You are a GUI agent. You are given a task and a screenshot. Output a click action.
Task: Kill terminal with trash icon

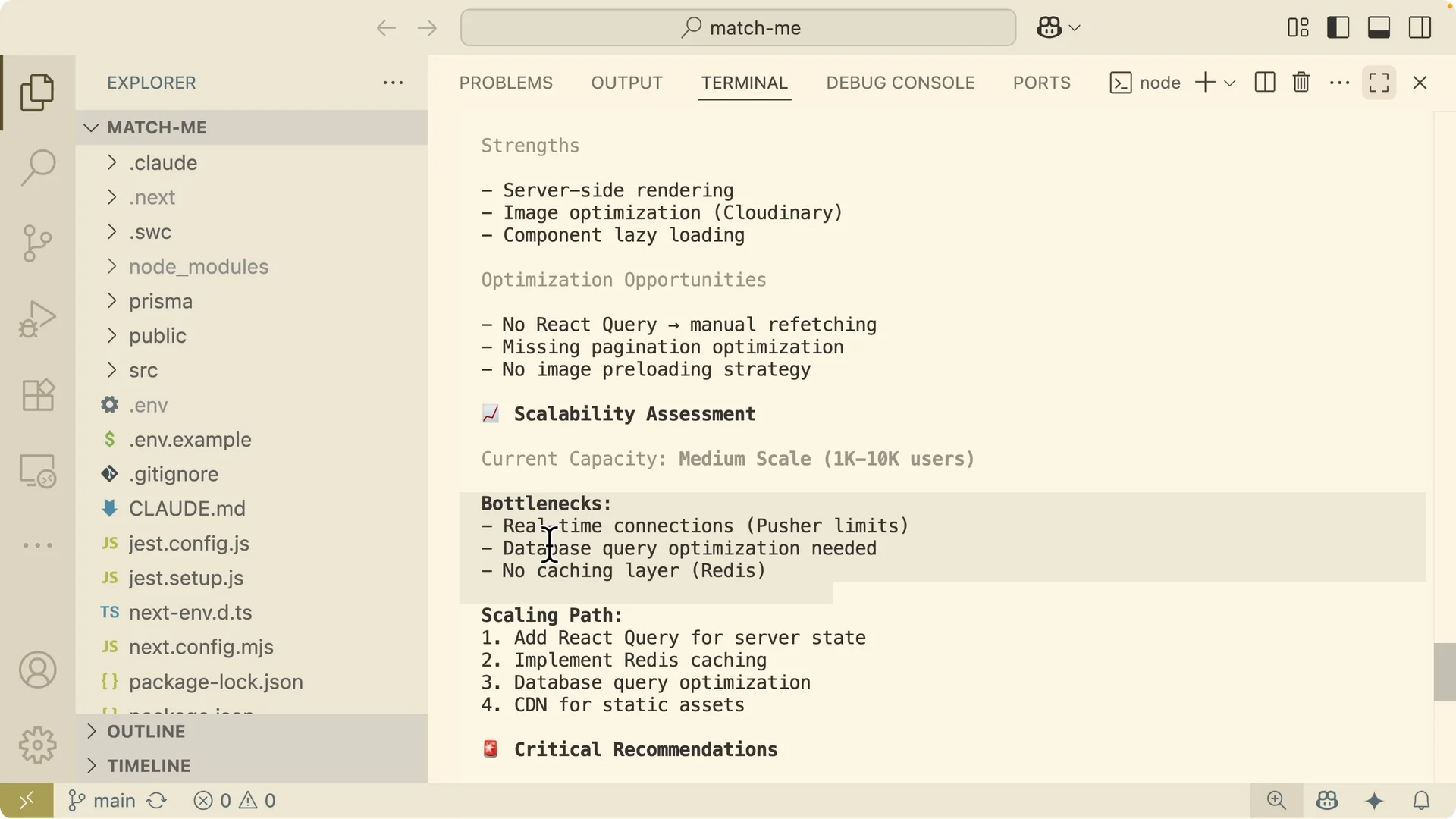pos(1301,83)
